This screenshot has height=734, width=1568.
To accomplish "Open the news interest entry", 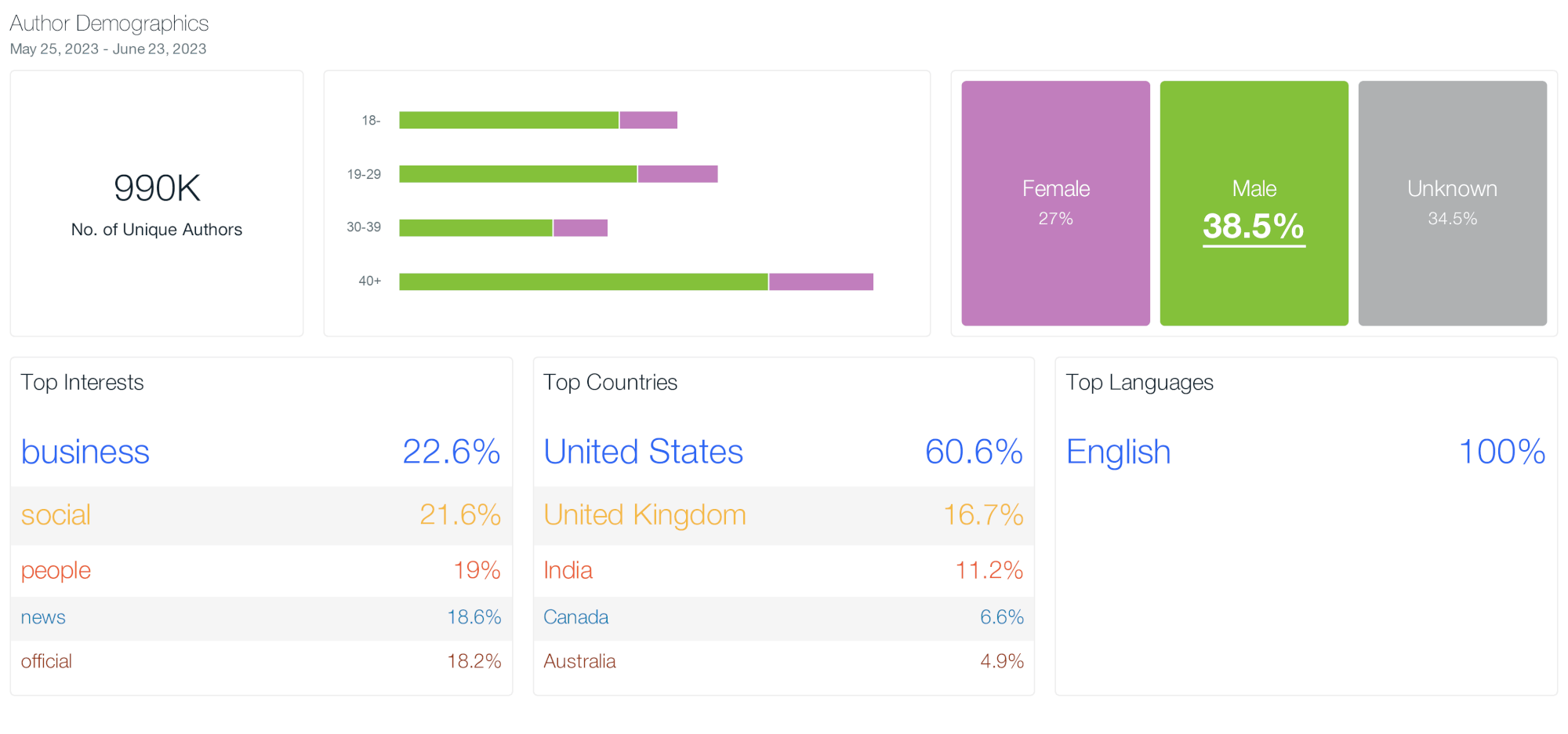I will coord(43,617).
